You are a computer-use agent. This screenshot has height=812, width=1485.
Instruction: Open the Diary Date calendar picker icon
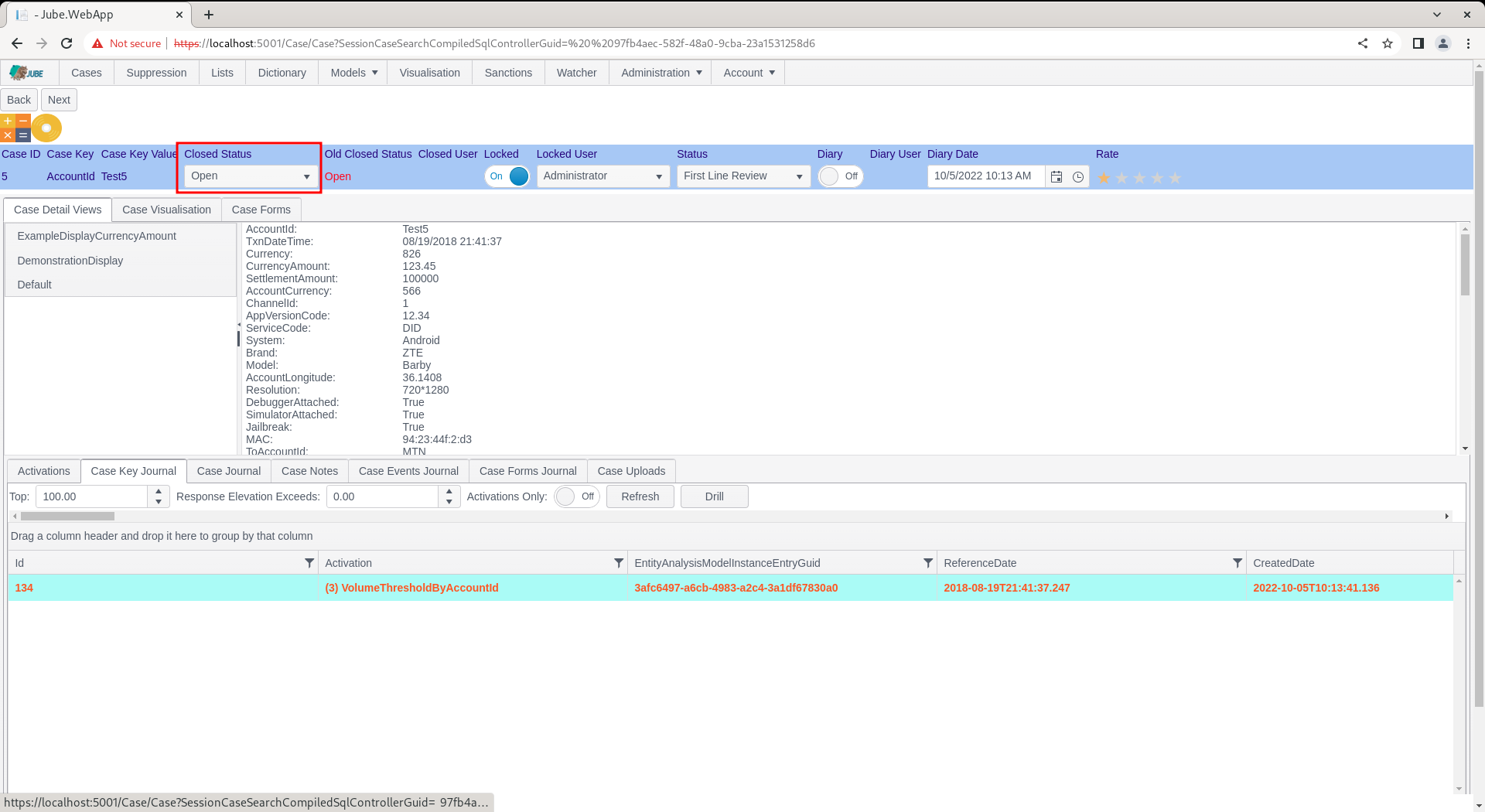point(1057,177)
